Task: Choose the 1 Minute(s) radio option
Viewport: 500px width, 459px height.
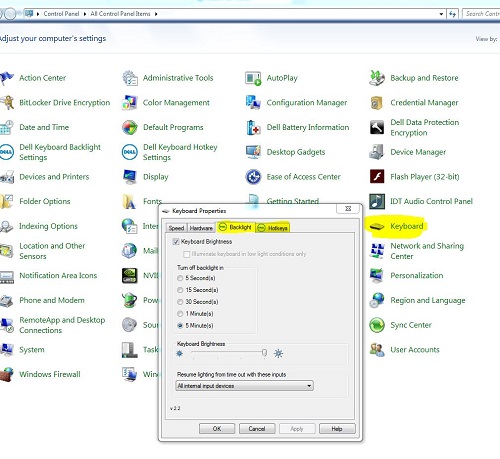Action: coord(180,314)
